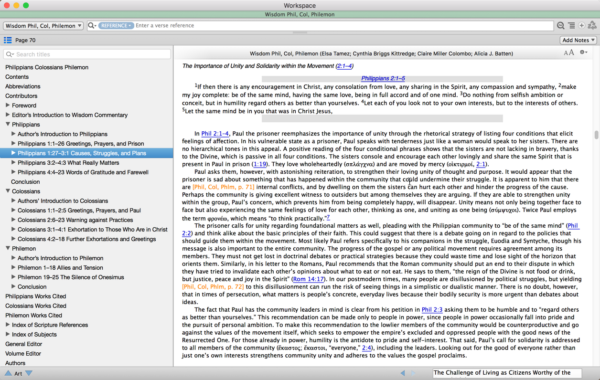
Task: Follow the 1:19 scripture link
Action: [x=260, y=164]
